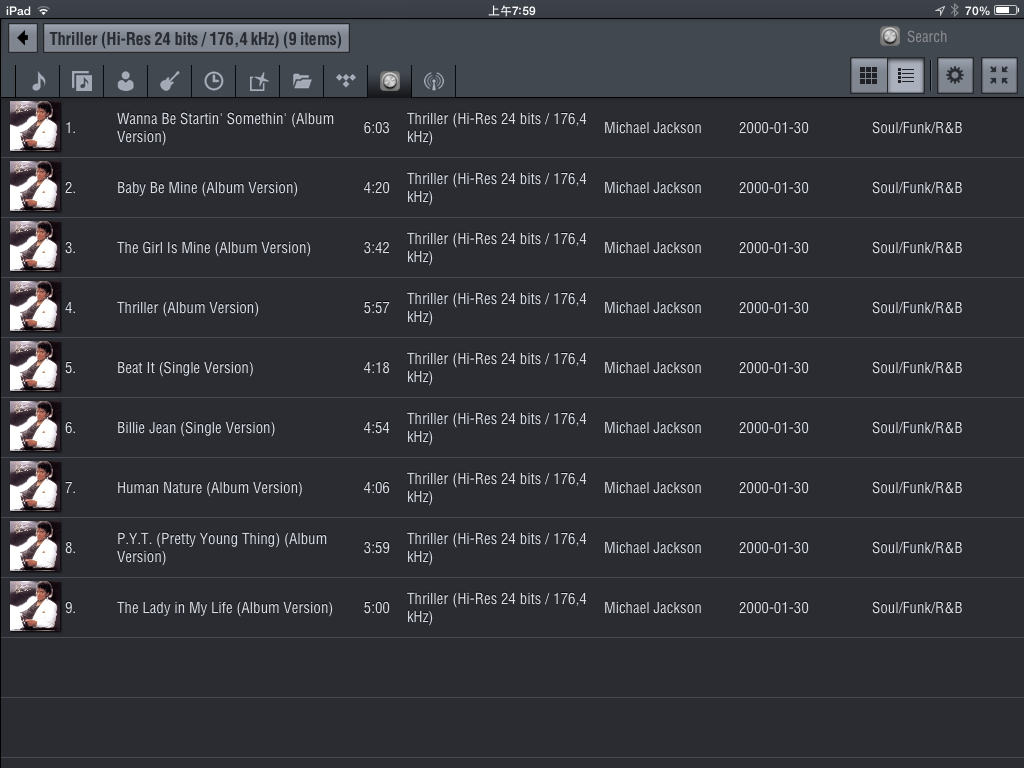
Task: Open the internet radio antenna tab
Action: (x=433, y=81)
